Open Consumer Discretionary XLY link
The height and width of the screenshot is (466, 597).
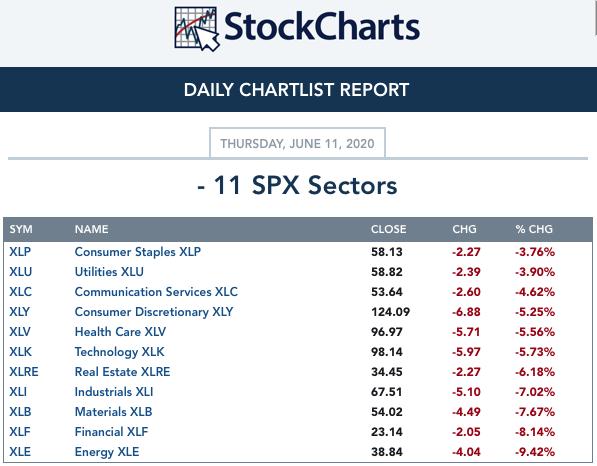click(x=154, y=312)
